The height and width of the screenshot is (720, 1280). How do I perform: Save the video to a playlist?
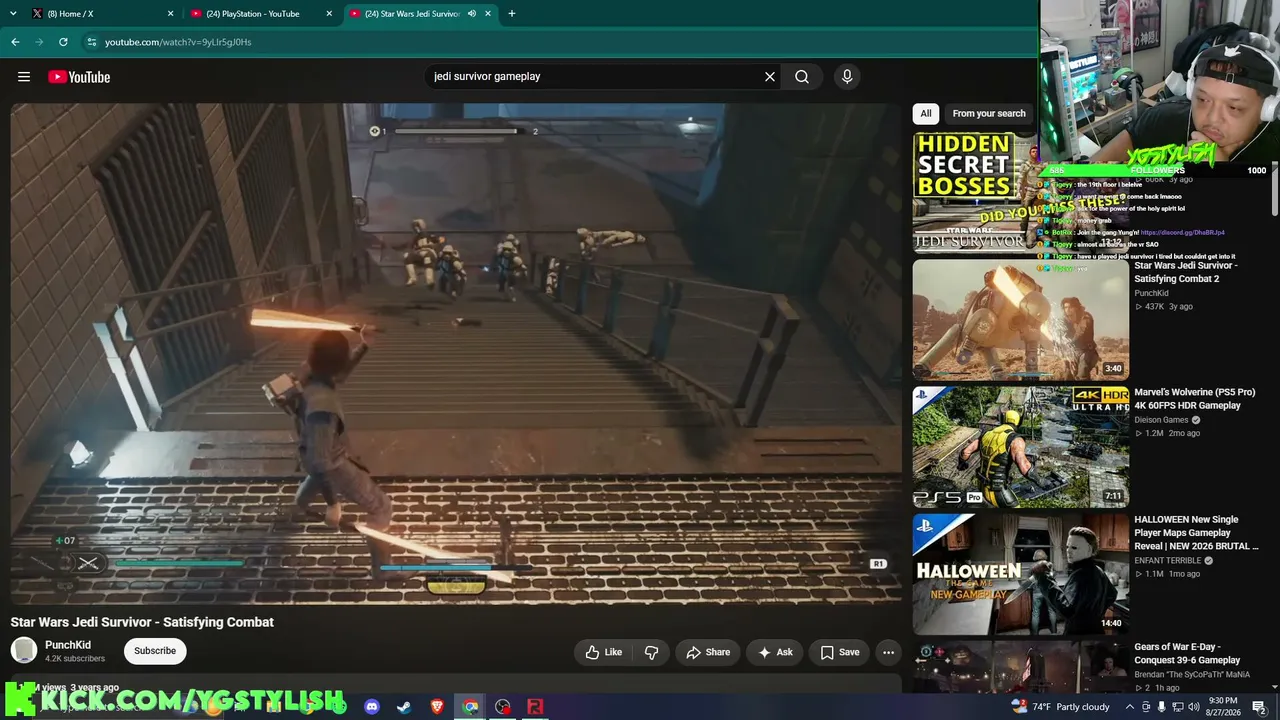[x=840, y=652]
